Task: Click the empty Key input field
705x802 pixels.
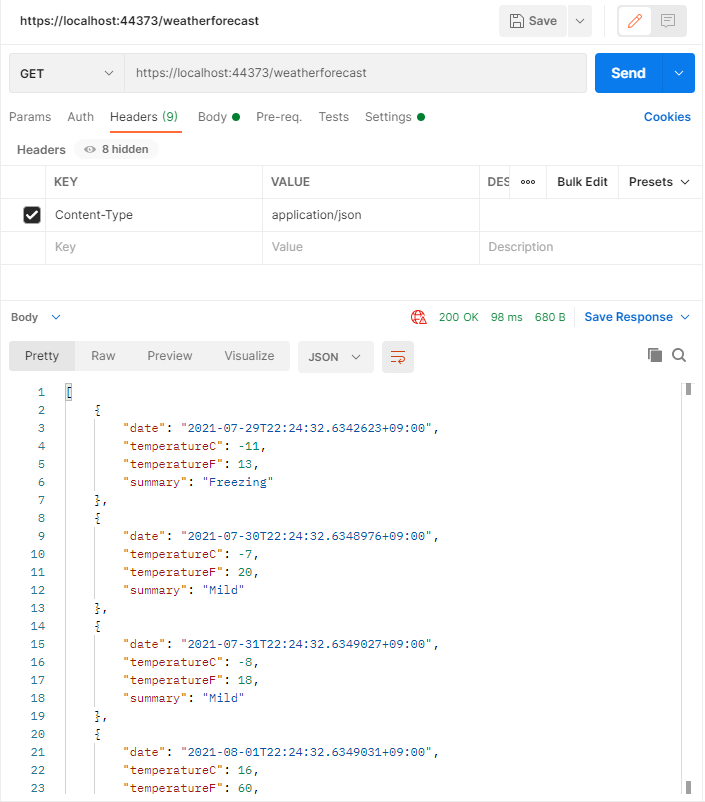Action: point(153,248)
